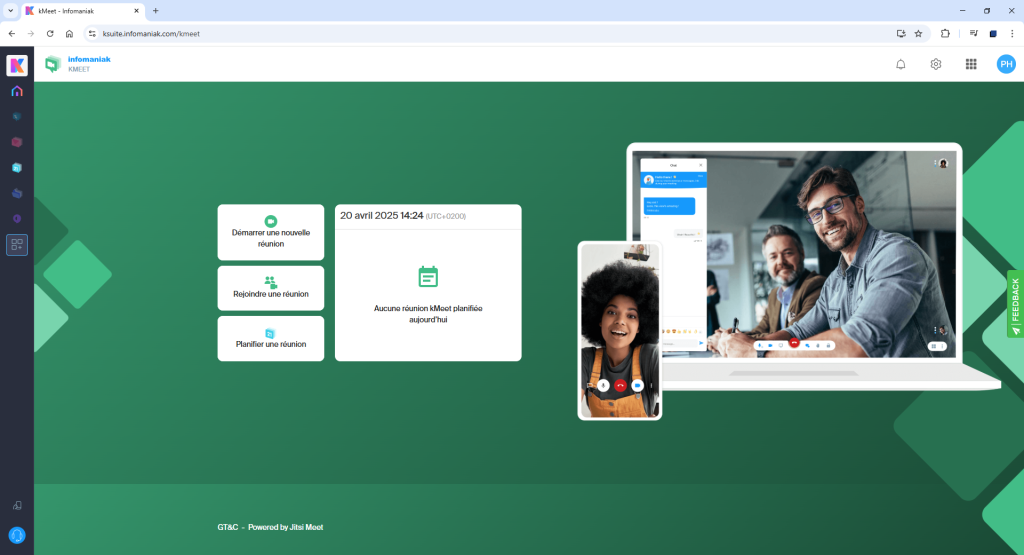The height and width of the screenshot is (555, 1024).
Task: Click the browser home button
Action: click(x=69, y=33)
